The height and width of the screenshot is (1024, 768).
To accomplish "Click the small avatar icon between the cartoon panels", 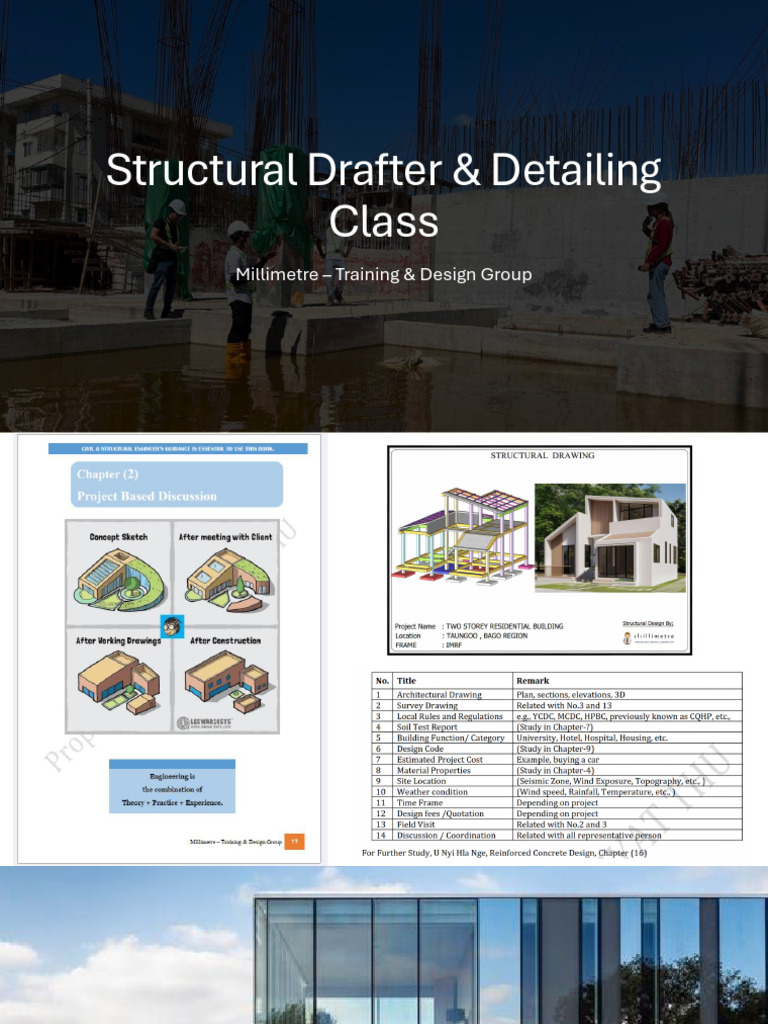I will point(172,626).
